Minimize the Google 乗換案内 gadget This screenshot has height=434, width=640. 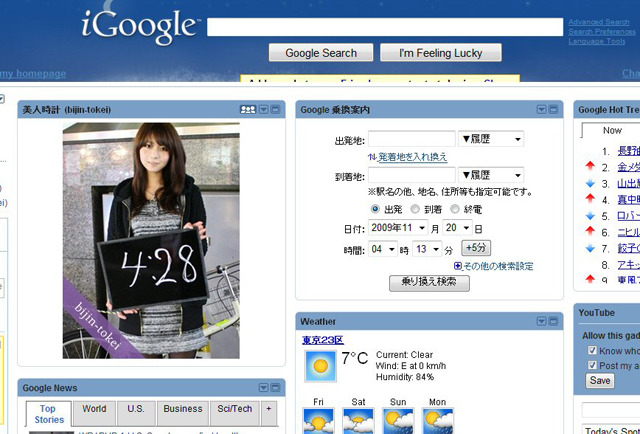coord(553,109)
